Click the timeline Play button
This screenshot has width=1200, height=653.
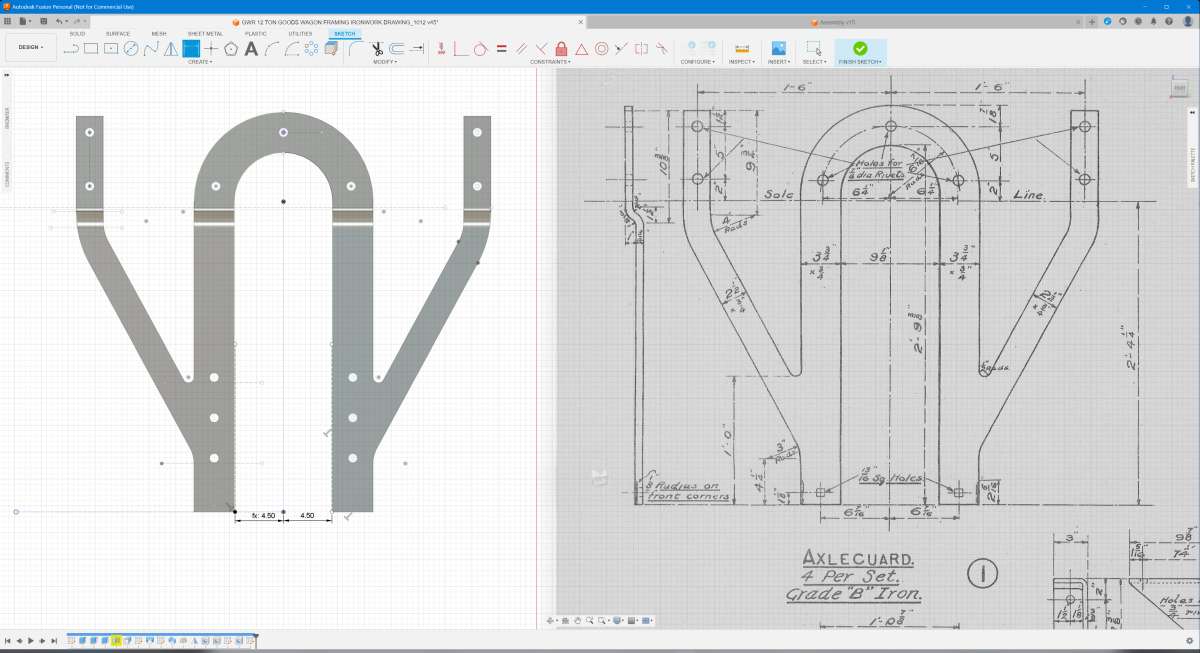(30, 640)
